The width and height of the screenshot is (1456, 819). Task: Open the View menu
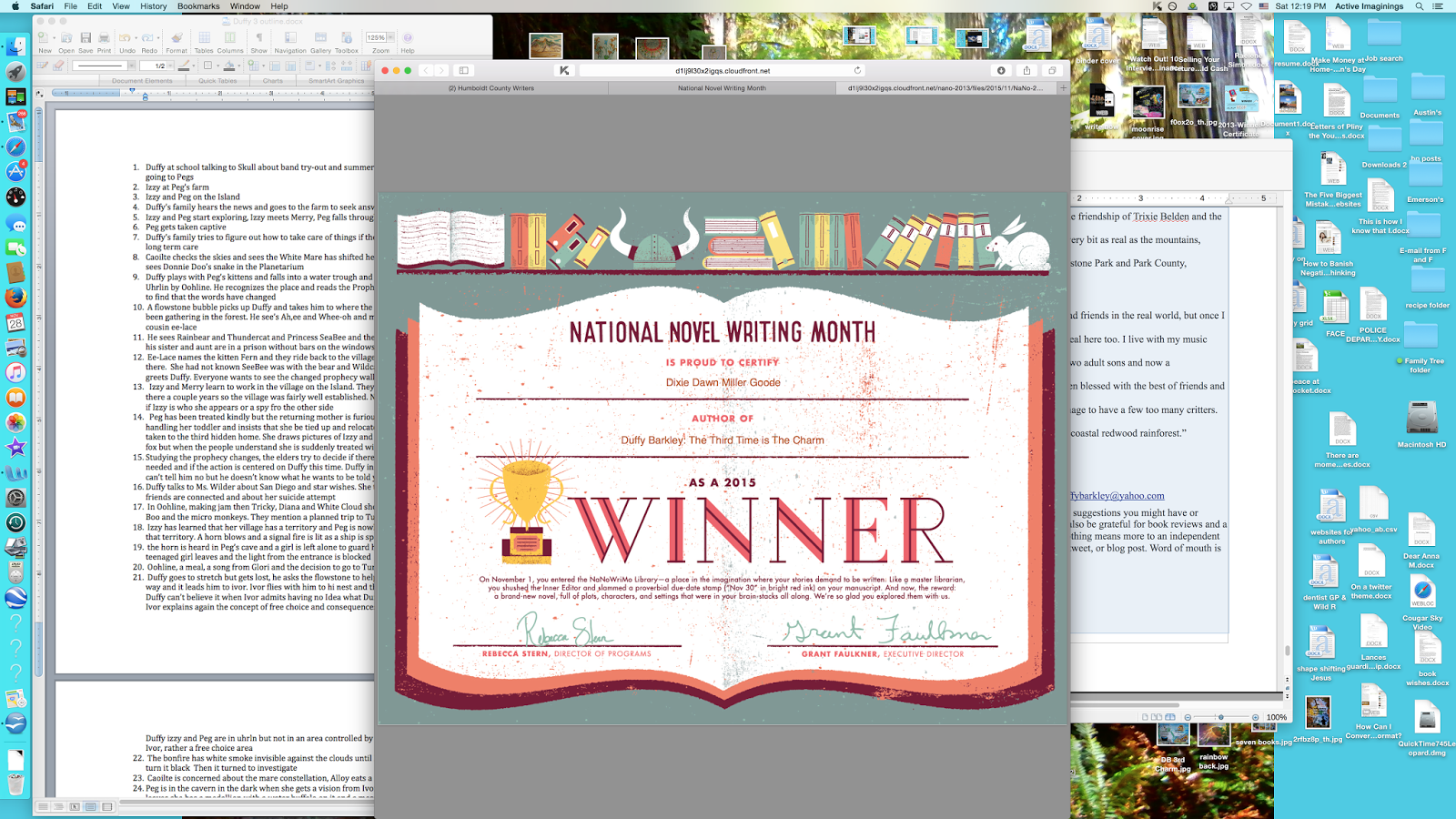point(121,6)
